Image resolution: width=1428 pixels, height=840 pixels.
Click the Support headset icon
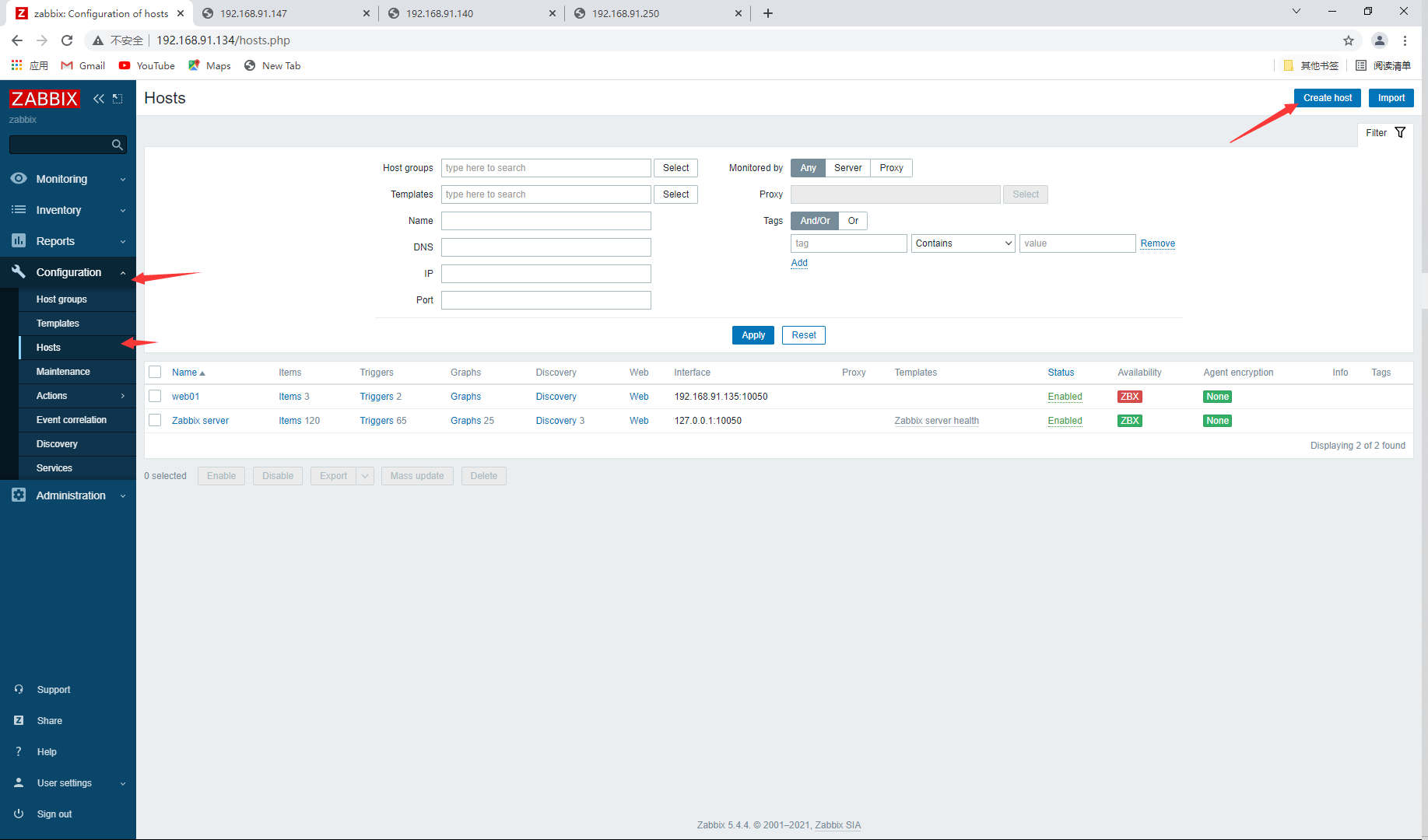click(19, 689)
